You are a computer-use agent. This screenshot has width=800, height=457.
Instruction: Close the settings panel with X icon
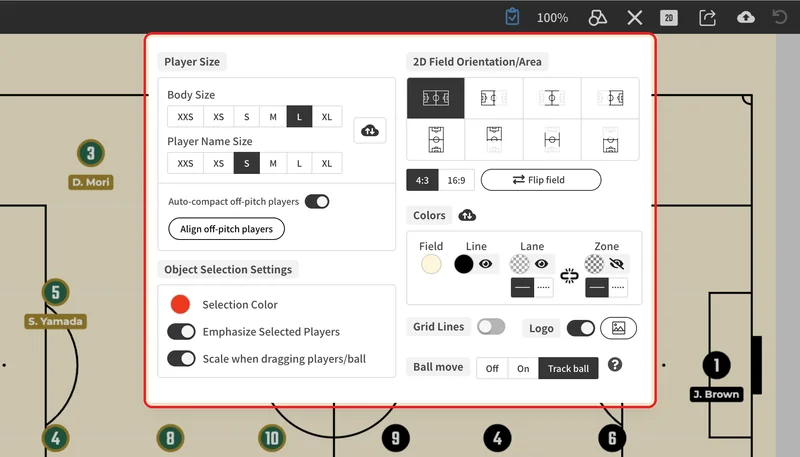click(635, 18)
